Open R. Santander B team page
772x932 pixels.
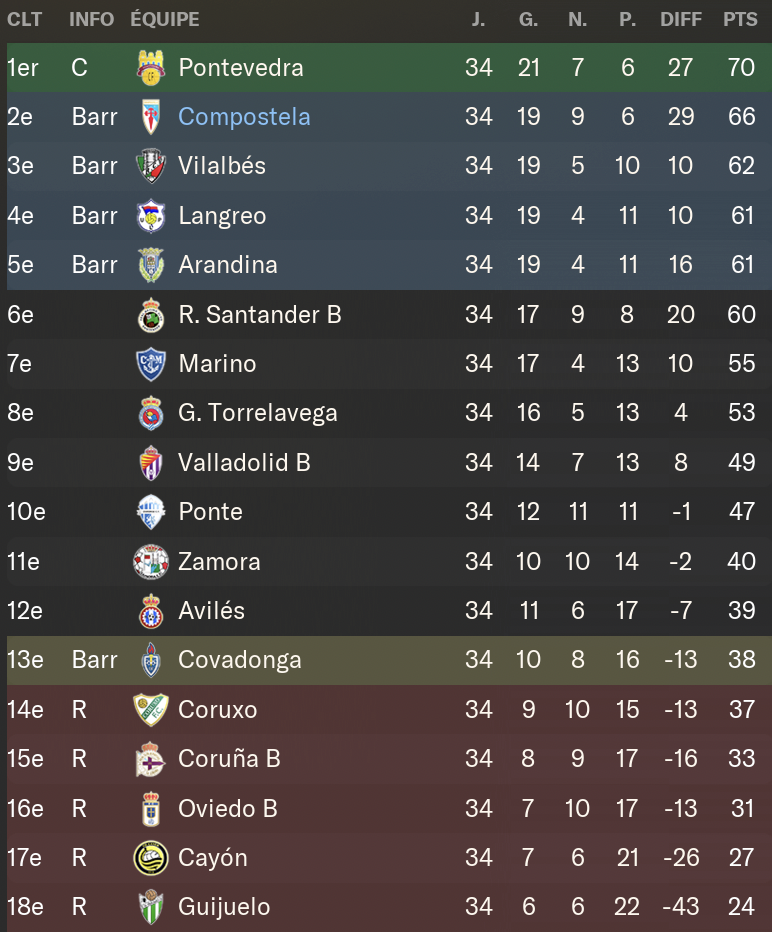[260, 314]
